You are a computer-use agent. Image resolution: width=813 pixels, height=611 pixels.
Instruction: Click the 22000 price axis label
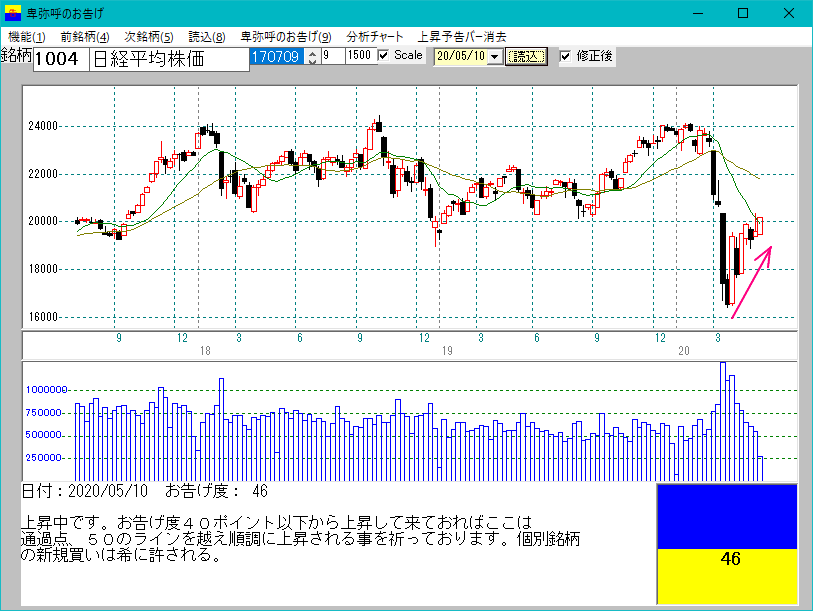(x=43, y=174)
